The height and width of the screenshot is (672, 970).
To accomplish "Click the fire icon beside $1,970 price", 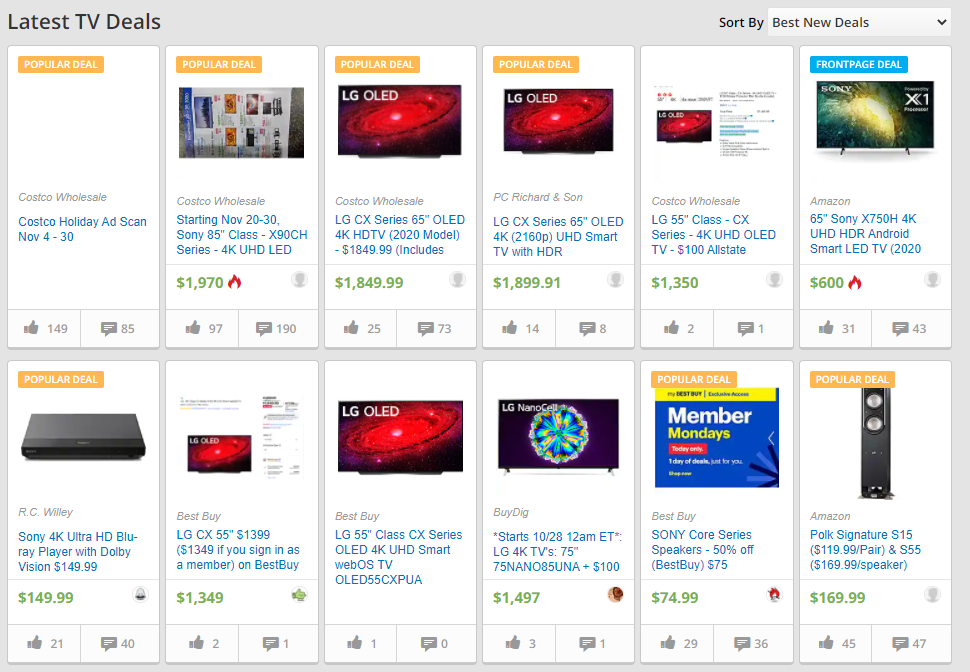I will 234,282.
